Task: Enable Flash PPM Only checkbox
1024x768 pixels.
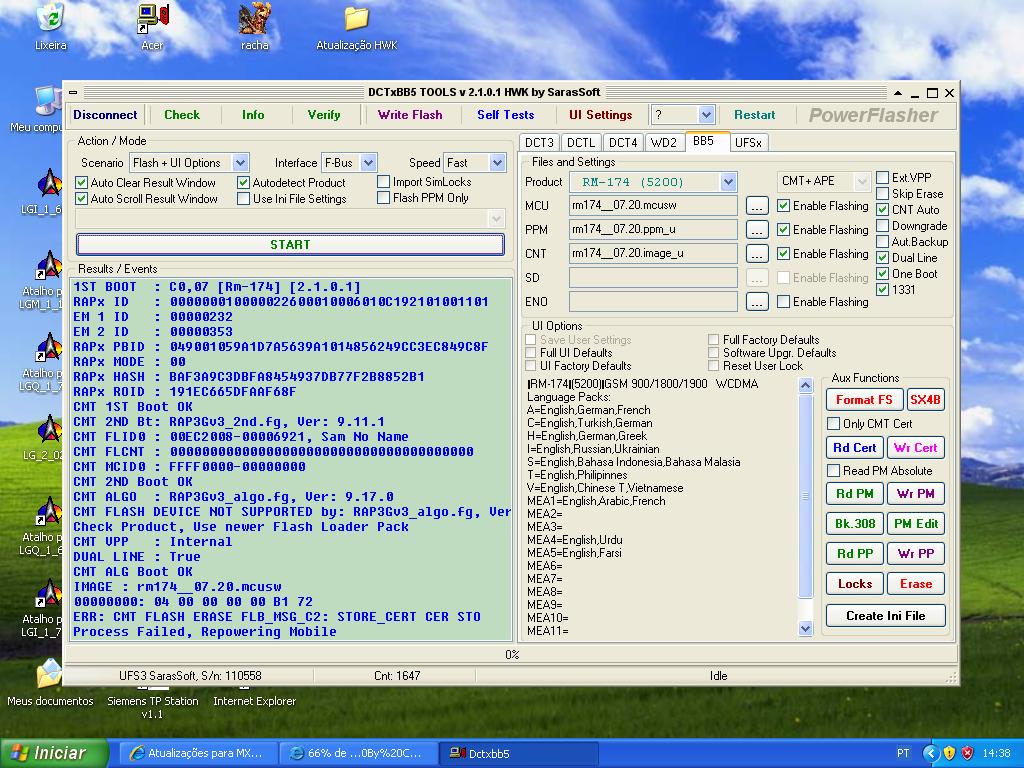Action: click(384, 197)
